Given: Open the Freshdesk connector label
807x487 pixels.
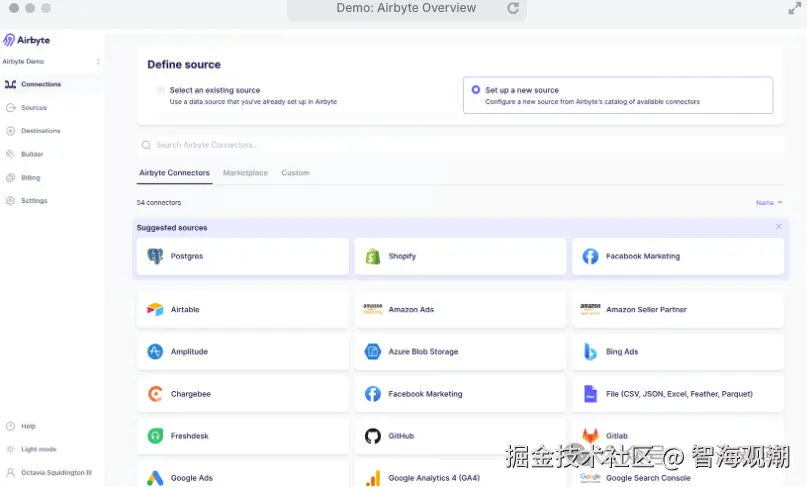Looking at the screenshot, I should coord(189,436).
